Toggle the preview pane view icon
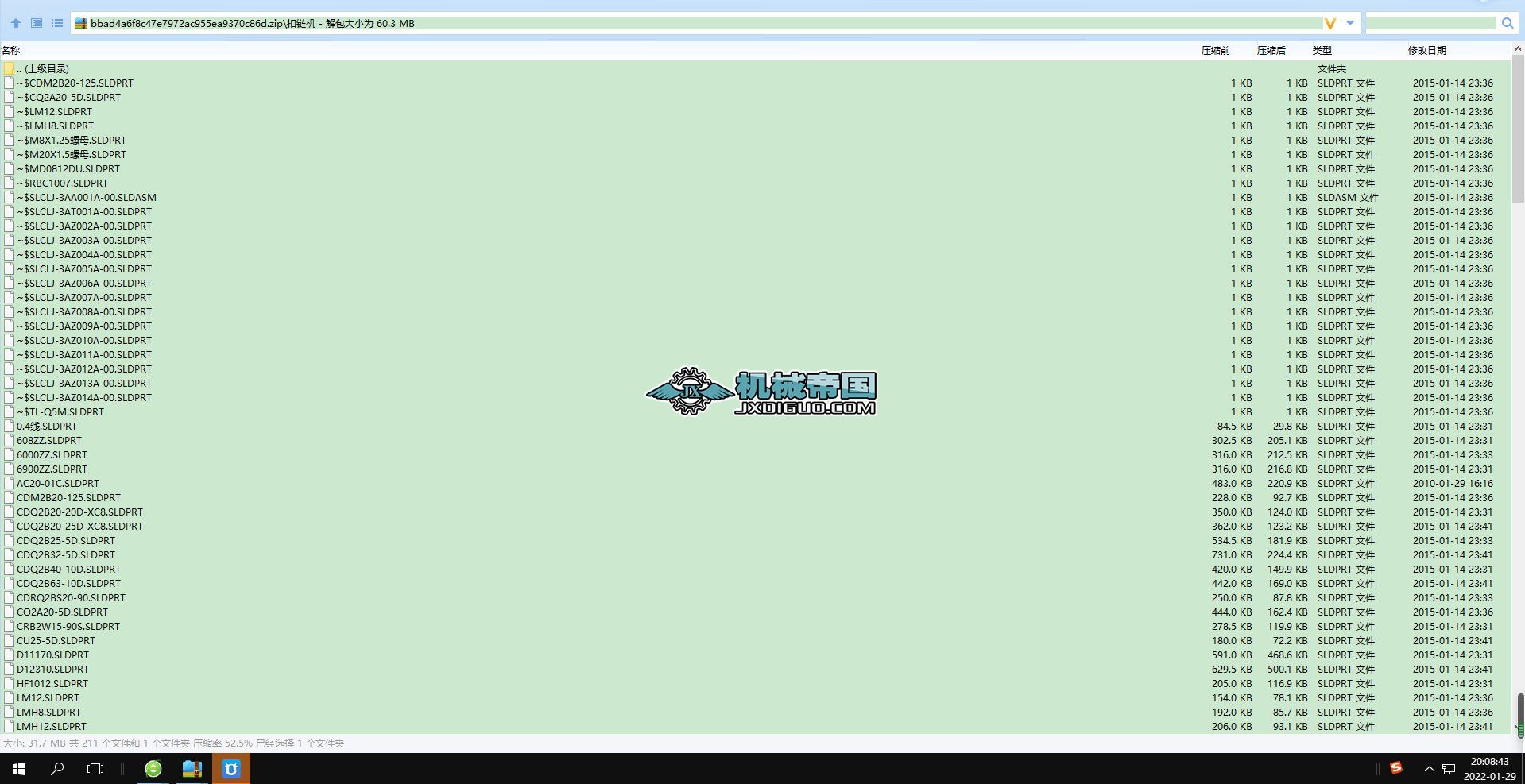This screenshot has height=784, width=1525. 37,23
